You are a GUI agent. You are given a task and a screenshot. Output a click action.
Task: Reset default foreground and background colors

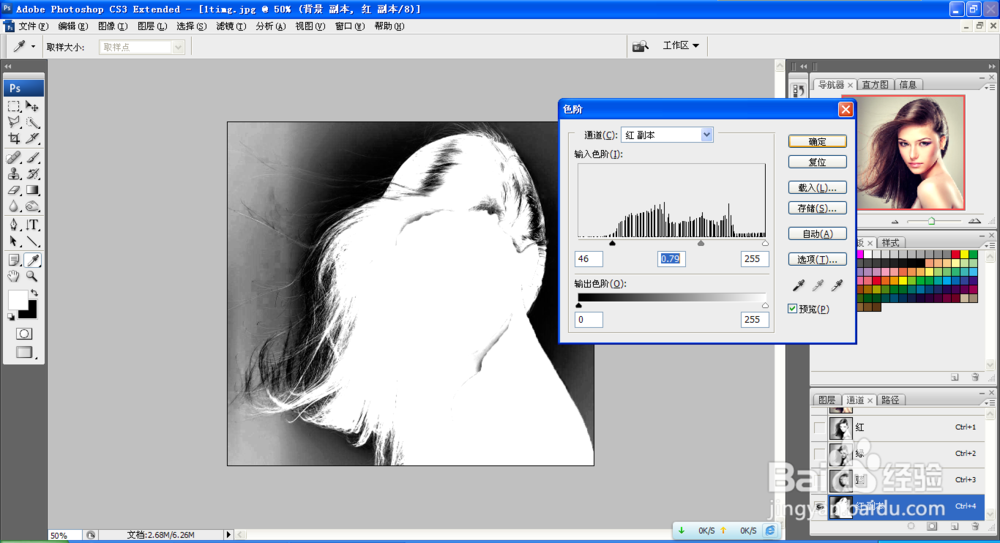point(11,316)
